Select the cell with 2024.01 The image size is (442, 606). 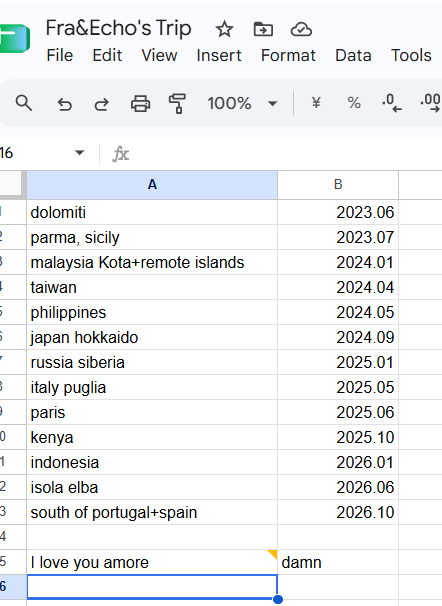point(338,262)
